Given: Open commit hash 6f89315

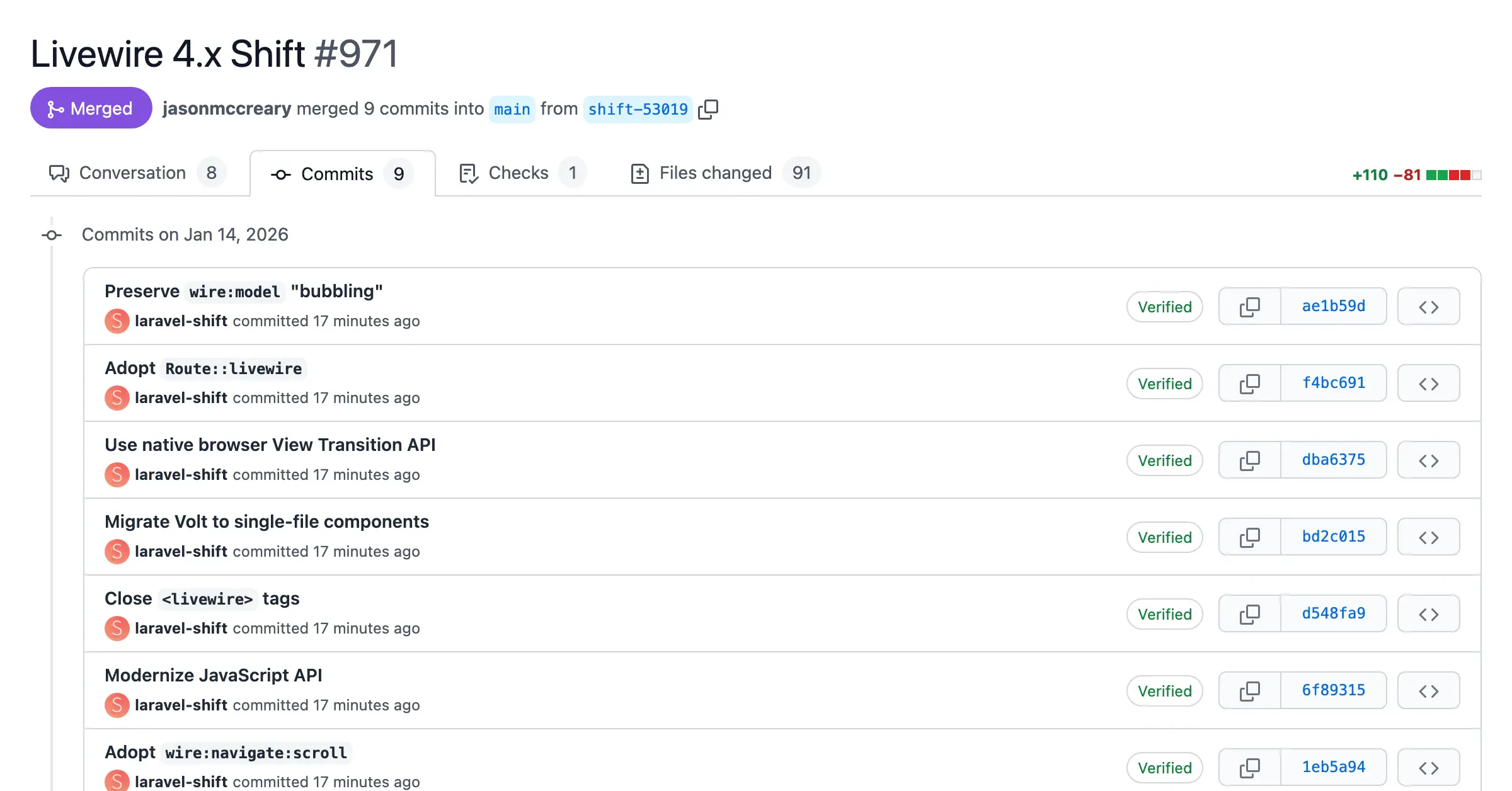Looking at the screenshot, I should click(1334, 690).
